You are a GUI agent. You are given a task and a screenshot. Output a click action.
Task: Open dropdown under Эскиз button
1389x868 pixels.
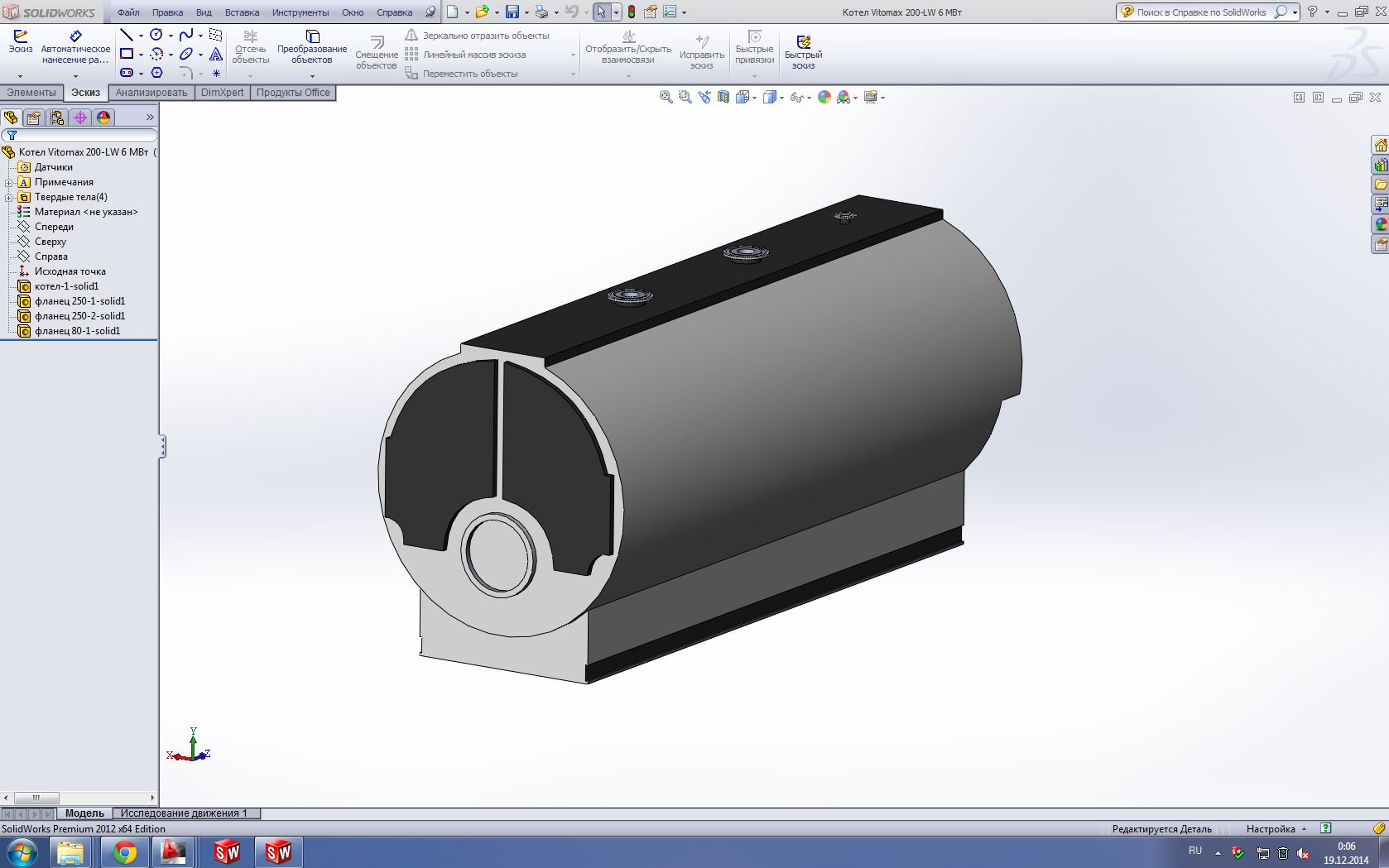point(20,76)
